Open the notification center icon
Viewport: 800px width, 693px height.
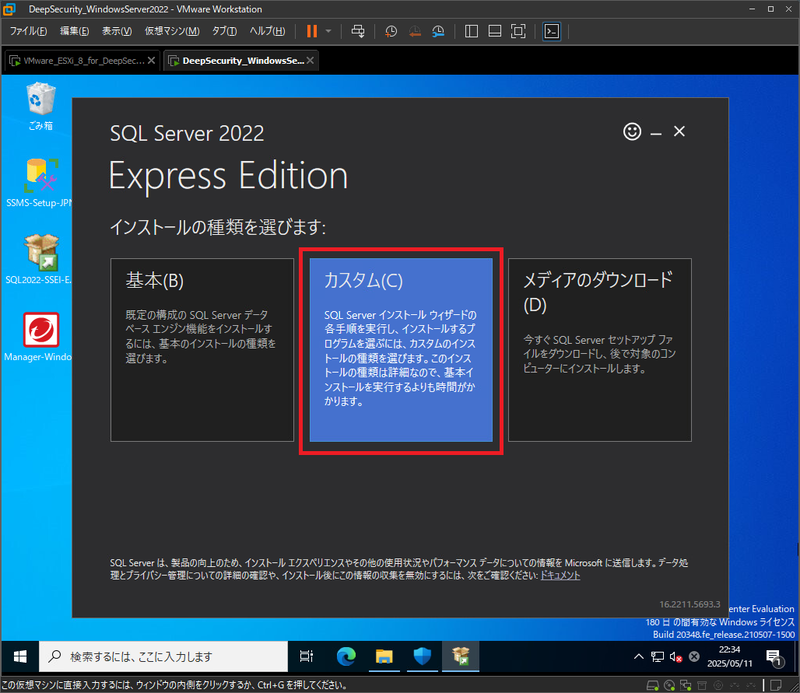pos(774,657)
